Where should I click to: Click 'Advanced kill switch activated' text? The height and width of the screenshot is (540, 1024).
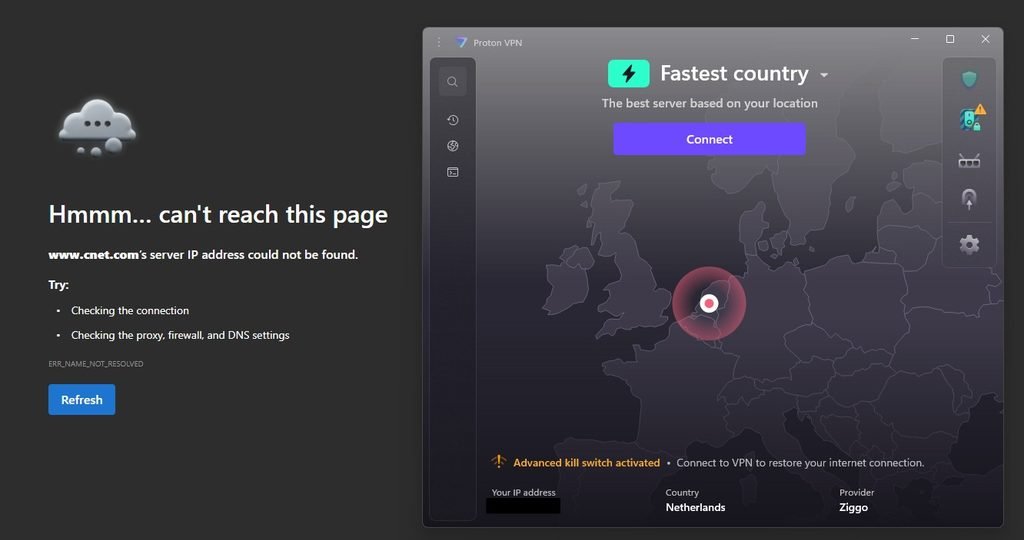tap(586, 462)
